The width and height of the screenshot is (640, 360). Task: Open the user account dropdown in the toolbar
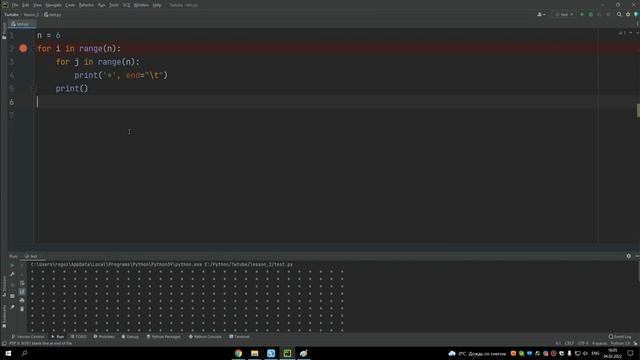pos(541,15)
